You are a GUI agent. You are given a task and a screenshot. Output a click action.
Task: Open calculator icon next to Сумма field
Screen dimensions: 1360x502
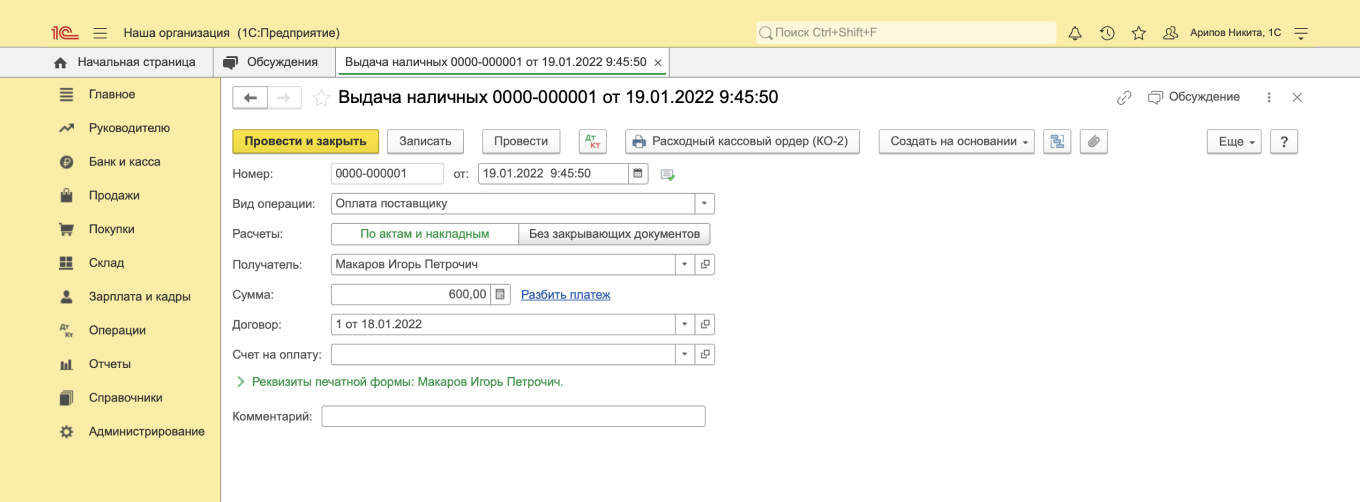[x=501, y=294]
